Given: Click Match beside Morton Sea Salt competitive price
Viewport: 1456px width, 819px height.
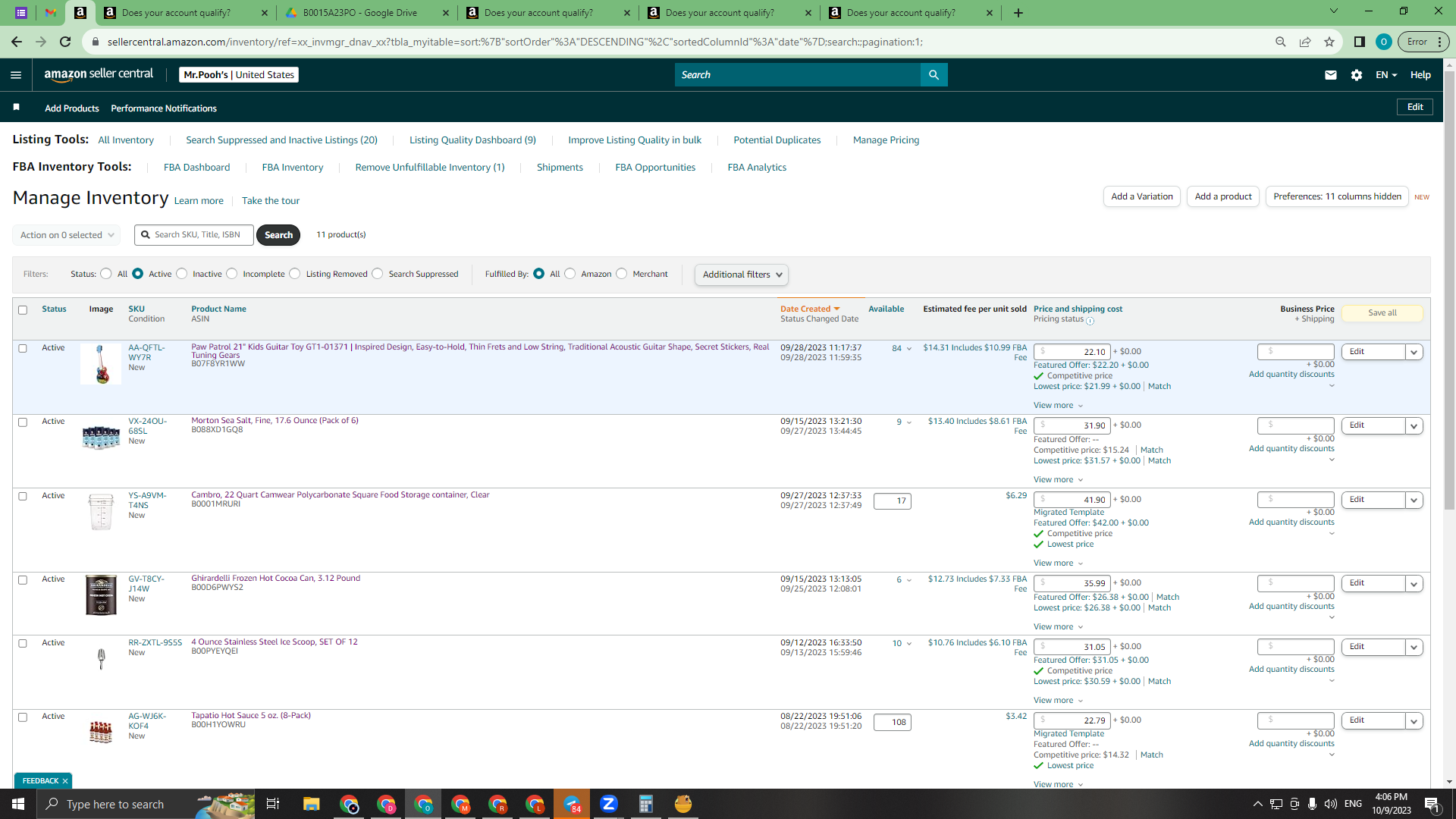Looking at the screenshot, I should point(1152,450).
